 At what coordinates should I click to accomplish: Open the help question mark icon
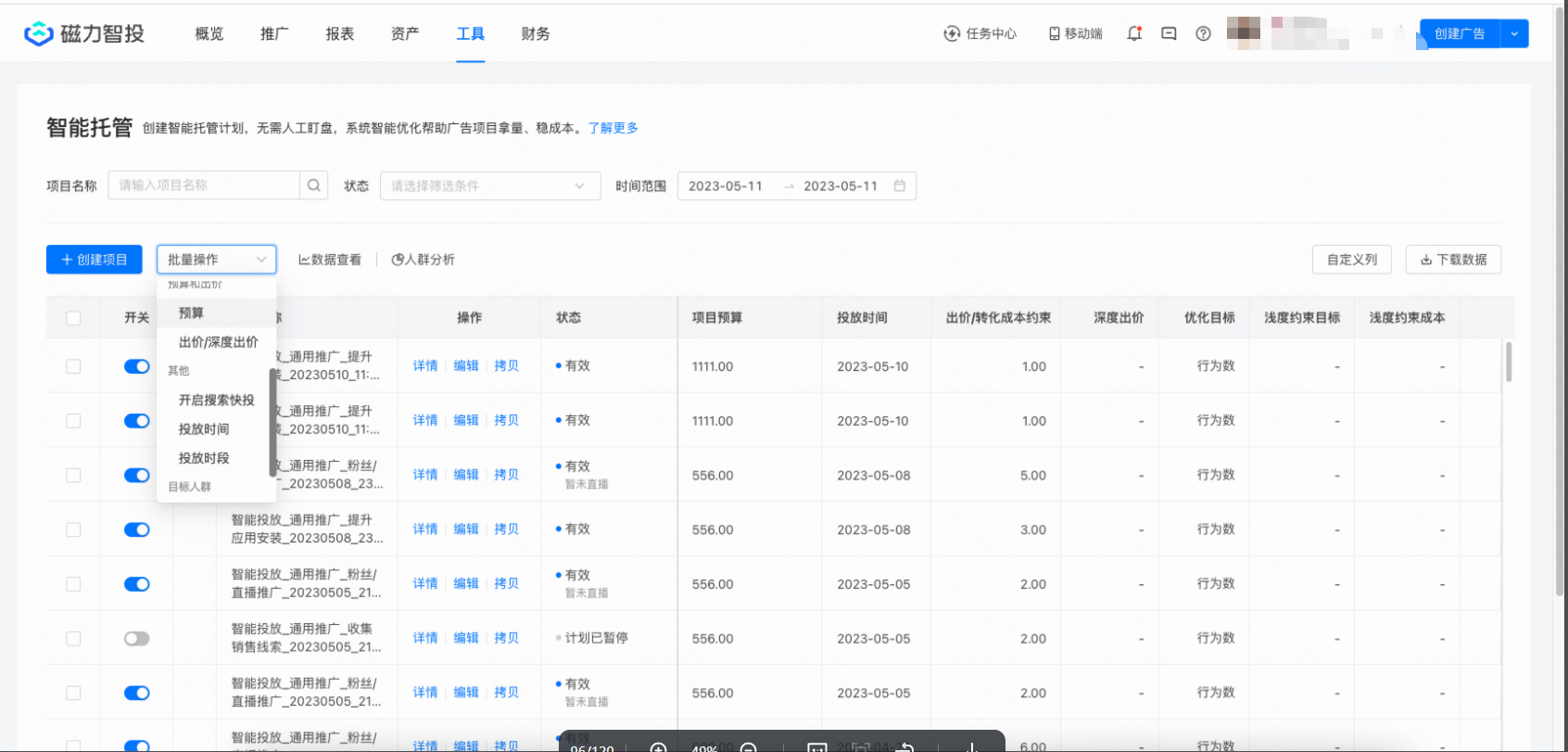click(1203, 33)
